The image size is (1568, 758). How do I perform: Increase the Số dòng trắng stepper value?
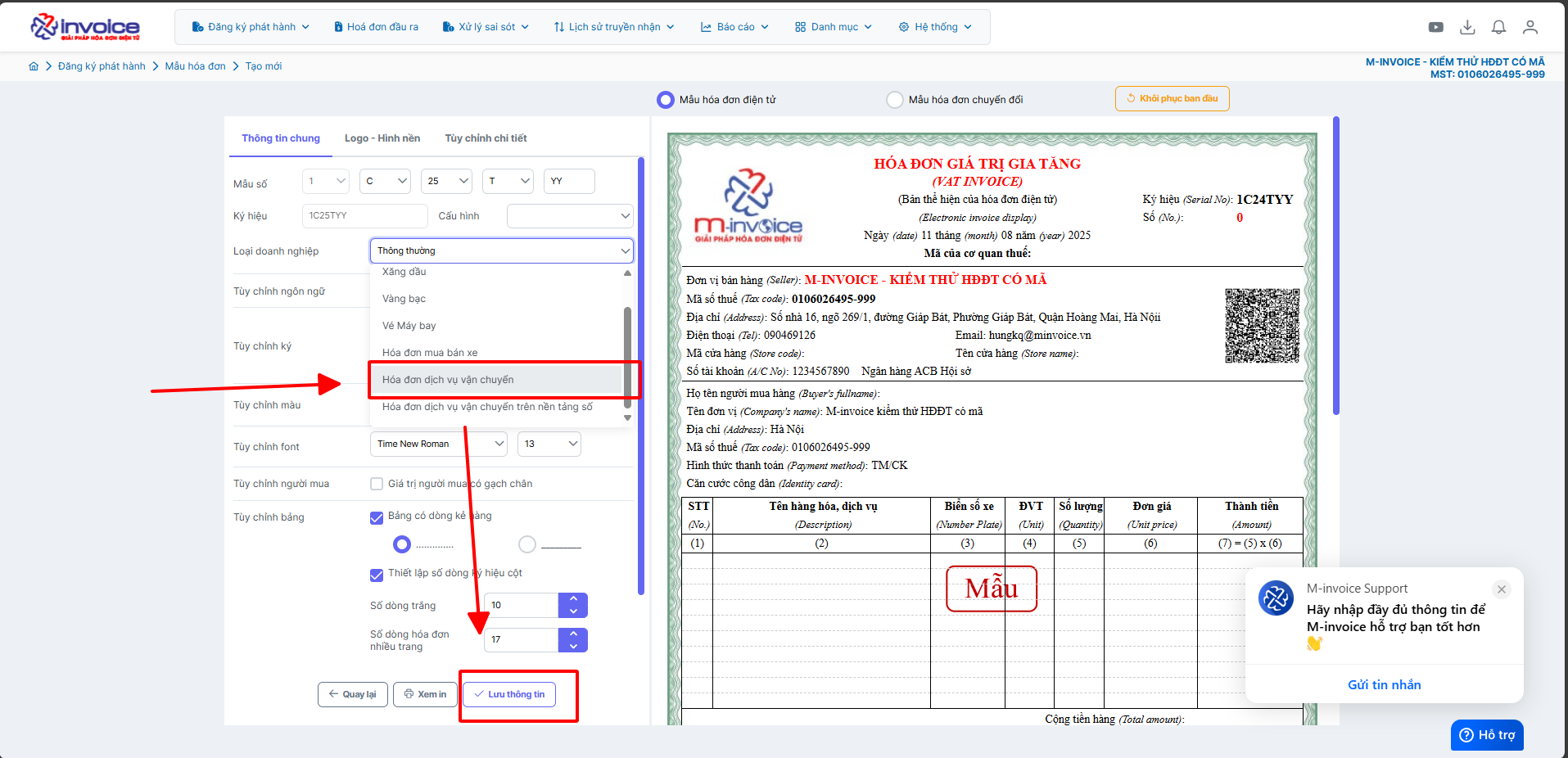573,599
